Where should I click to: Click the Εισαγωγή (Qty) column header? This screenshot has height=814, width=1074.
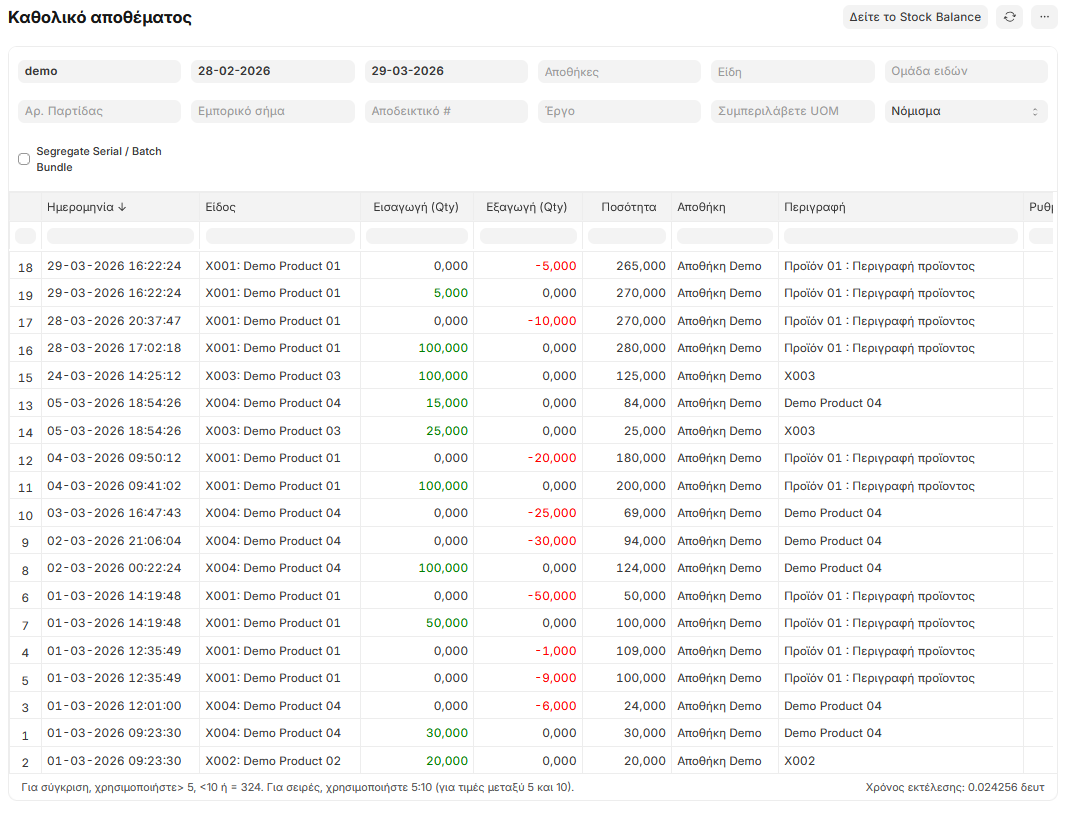[415, 207]
